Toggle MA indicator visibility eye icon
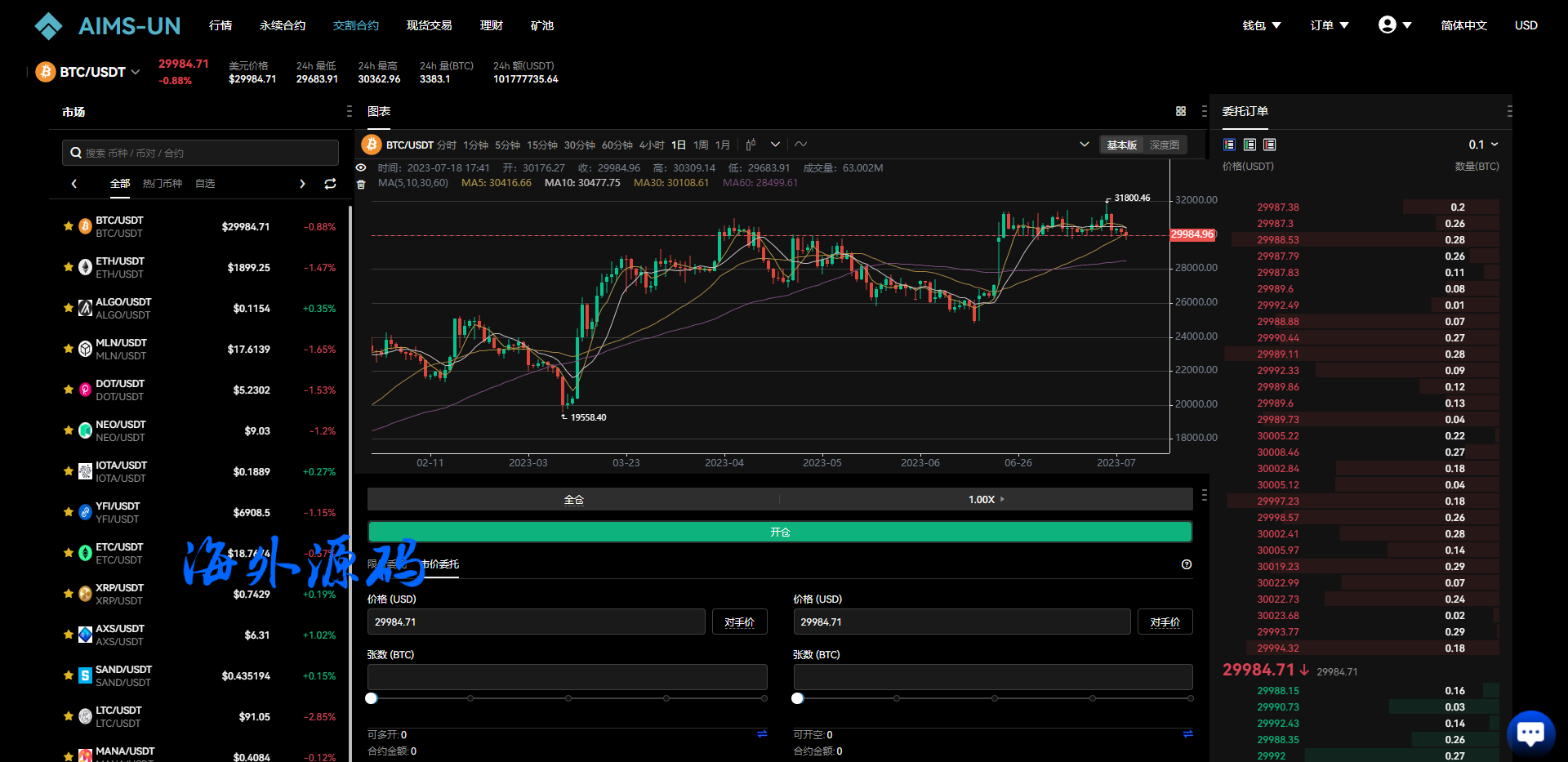Screen dimensions: 1568x762 pos(361,167)
